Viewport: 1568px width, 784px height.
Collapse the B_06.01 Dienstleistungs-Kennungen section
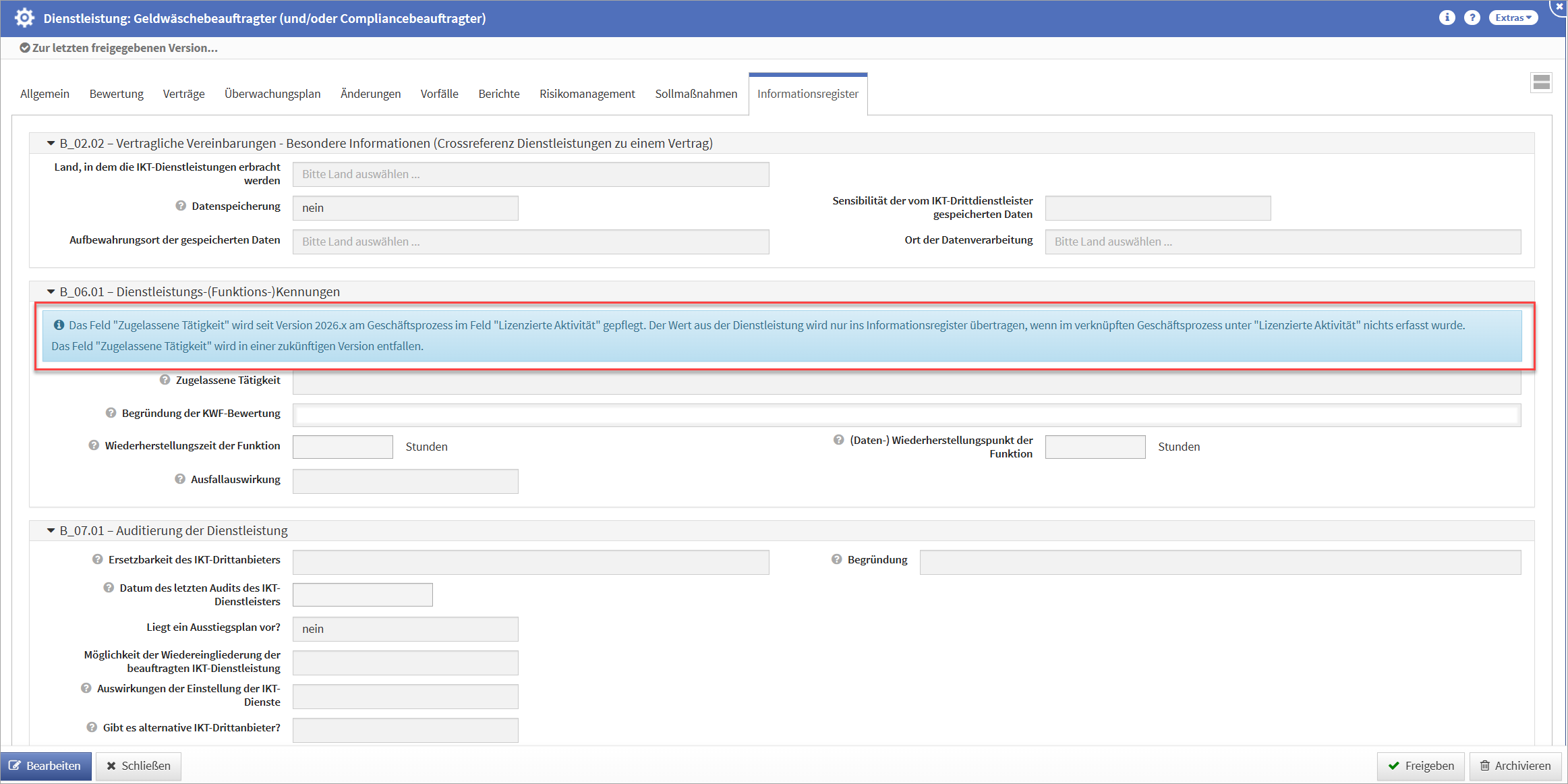click(x=51, y=291)
